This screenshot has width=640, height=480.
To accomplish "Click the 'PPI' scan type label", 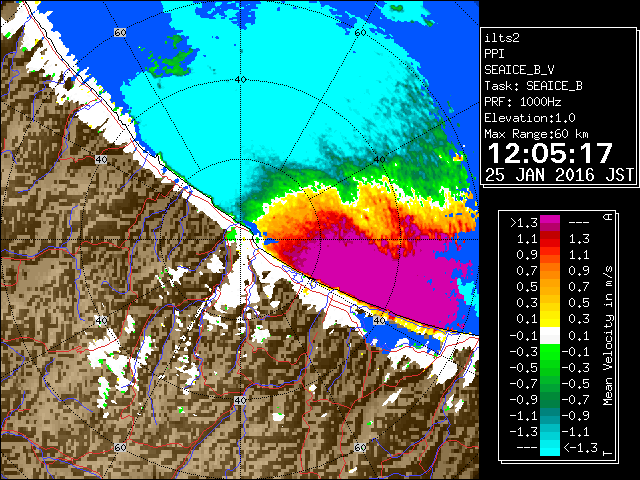I will coord(494,54).
